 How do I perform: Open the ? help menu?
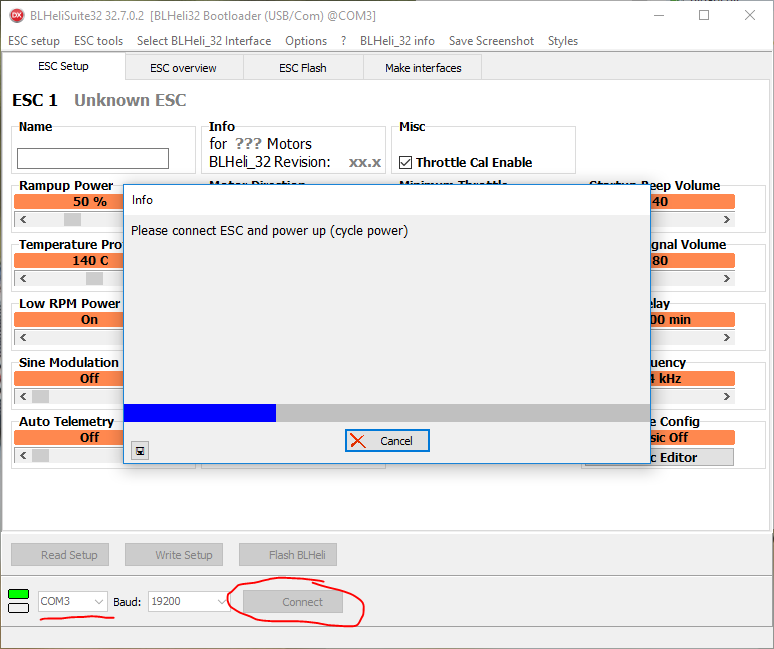tap(344, 41)
